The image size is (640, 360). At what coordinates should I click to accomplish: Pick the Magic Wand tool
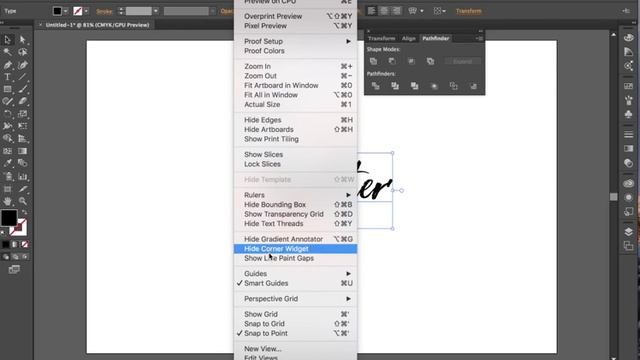click(x=7, y=52)
